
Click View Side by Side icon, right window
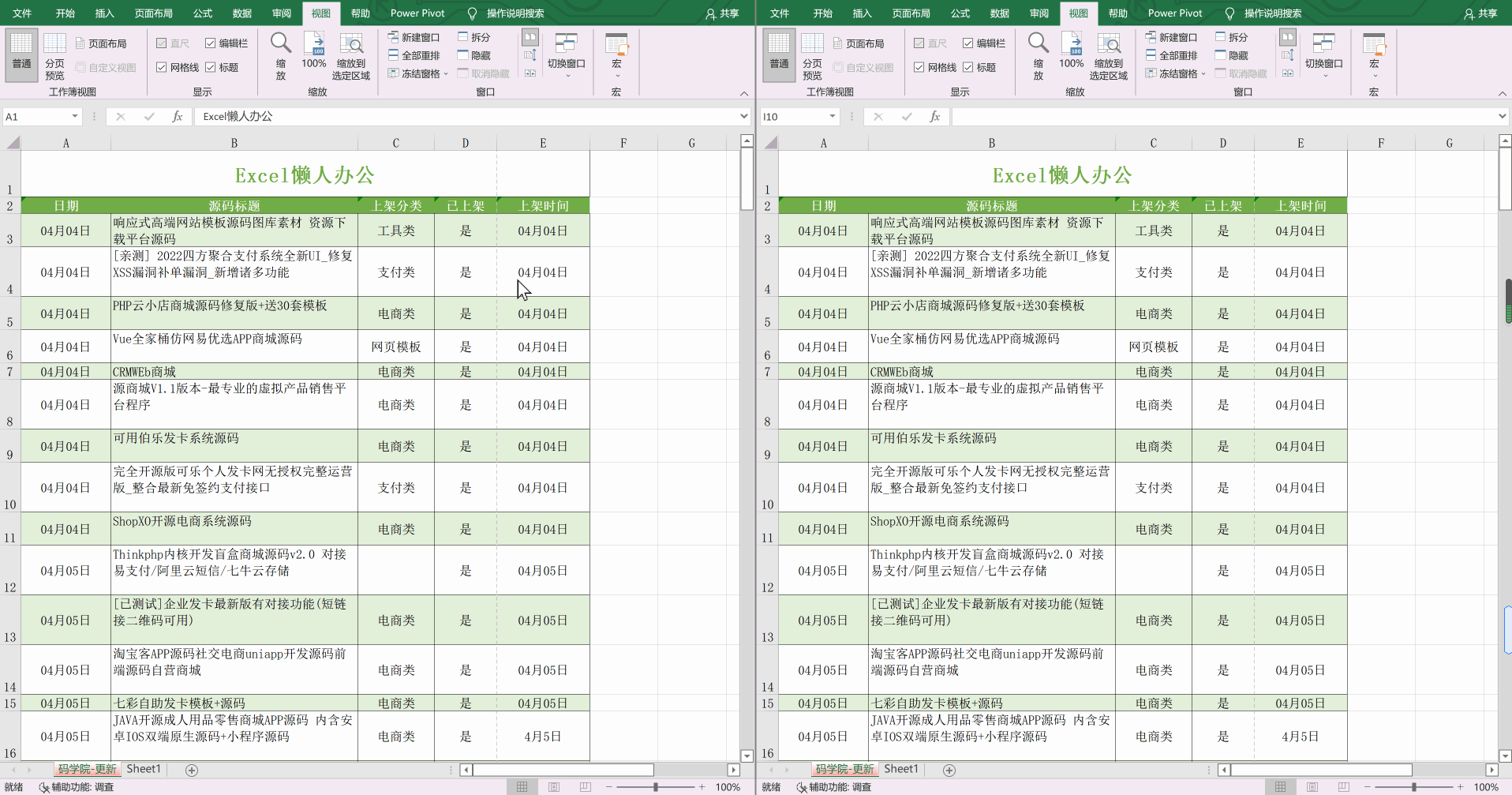[1288, 37]
